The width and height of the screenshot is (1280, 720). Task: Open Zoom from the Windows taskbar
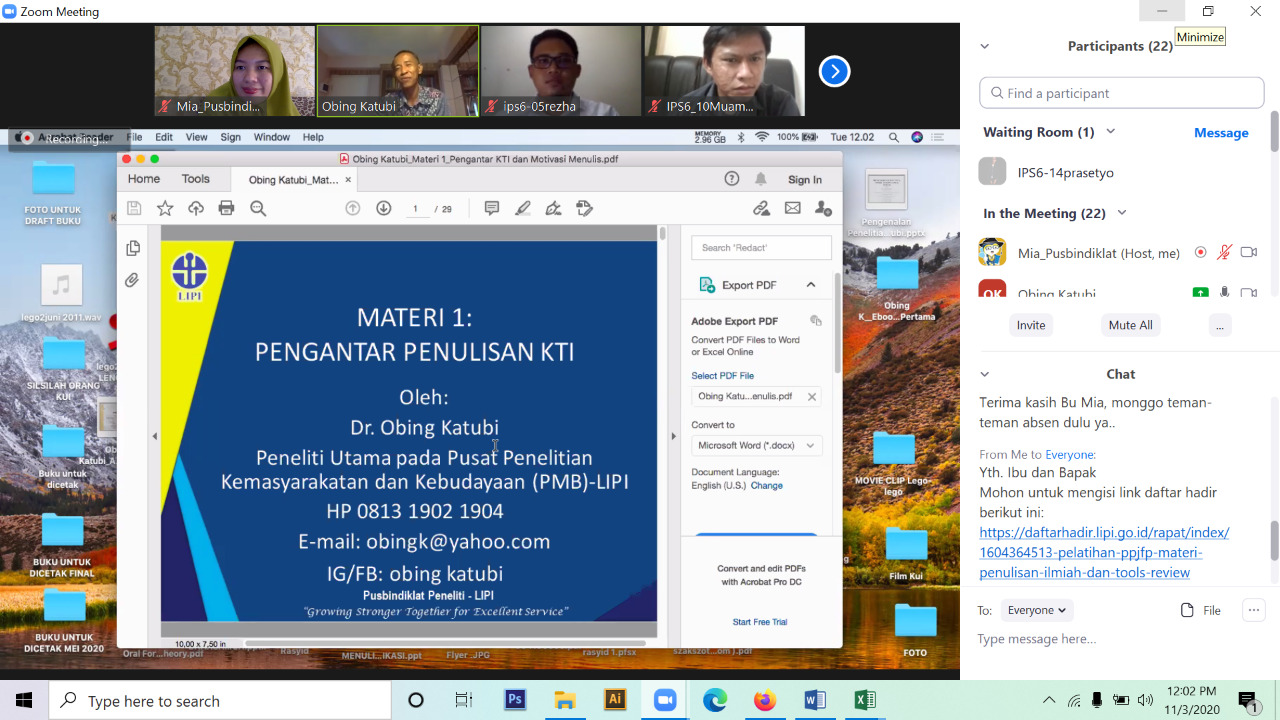[x=665, y=700]
